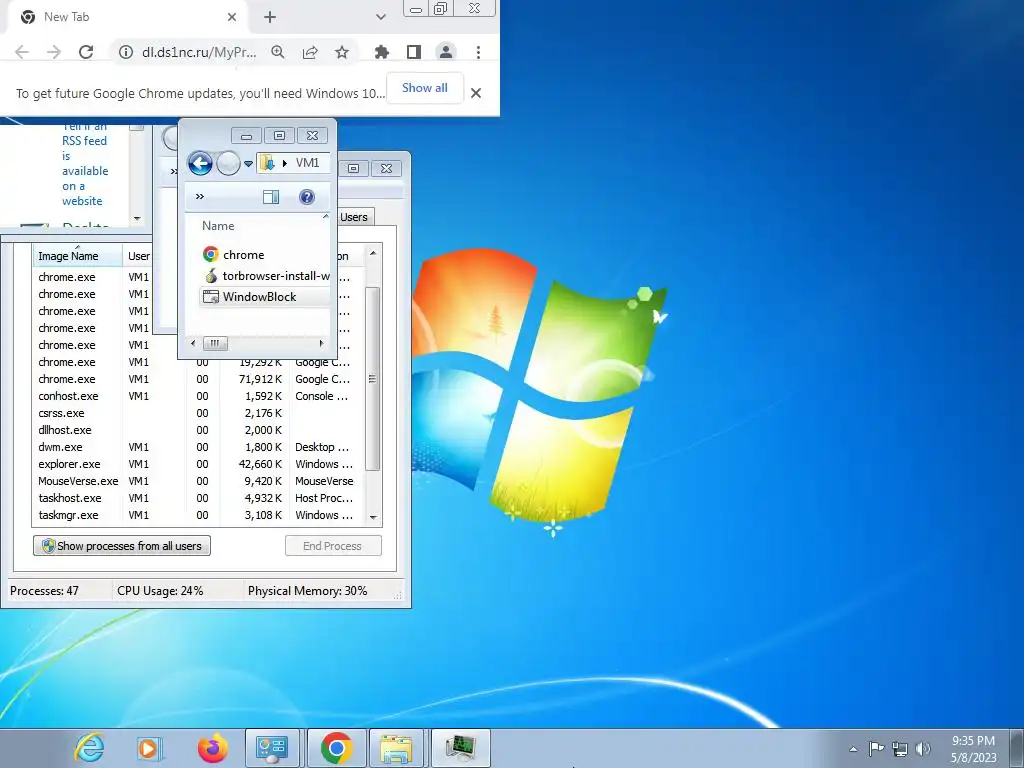Open Action Center flag in tray

[876, 748]
